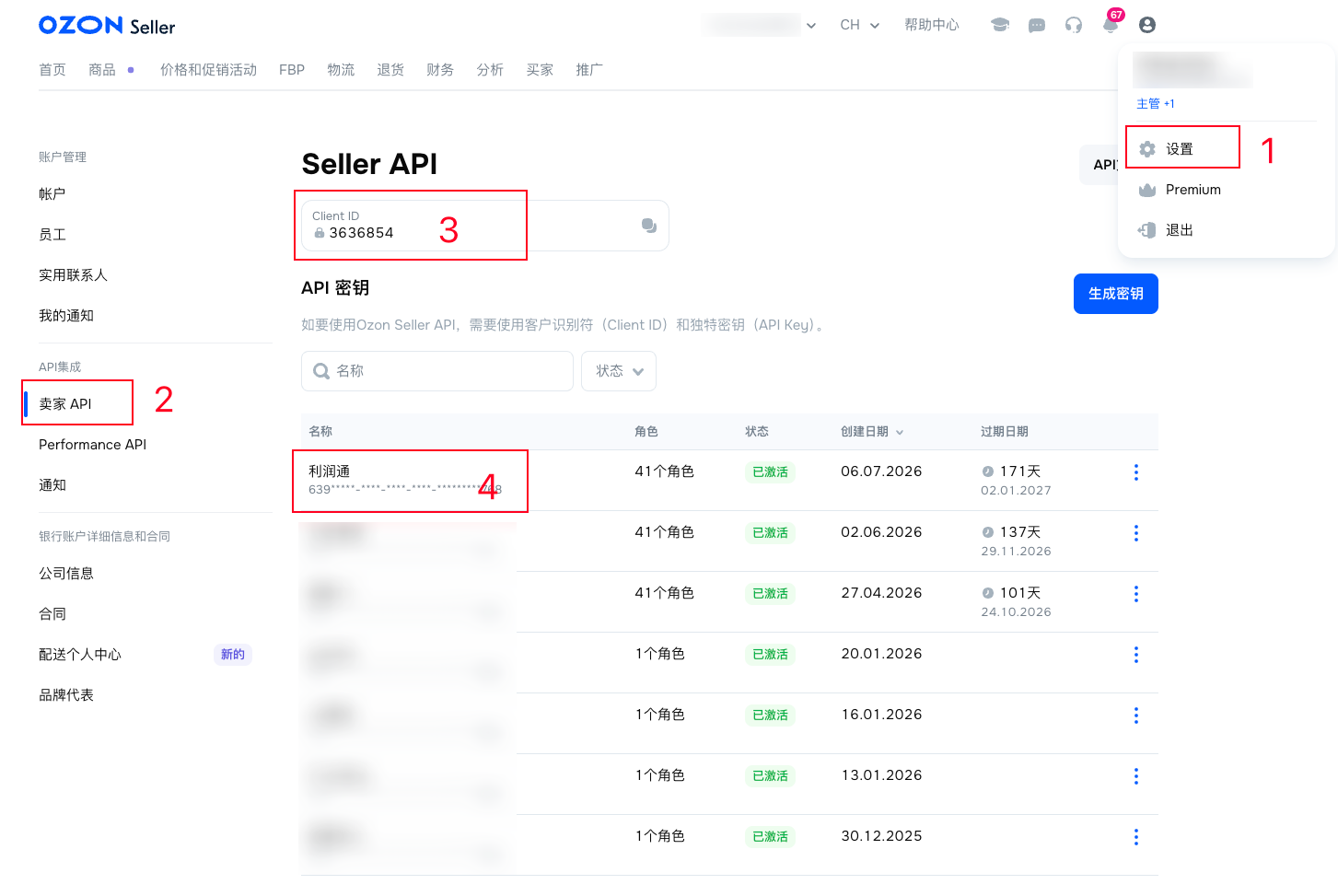Focus the 名称 search field
Viewport: 1338px width, 896px height.
437,371
